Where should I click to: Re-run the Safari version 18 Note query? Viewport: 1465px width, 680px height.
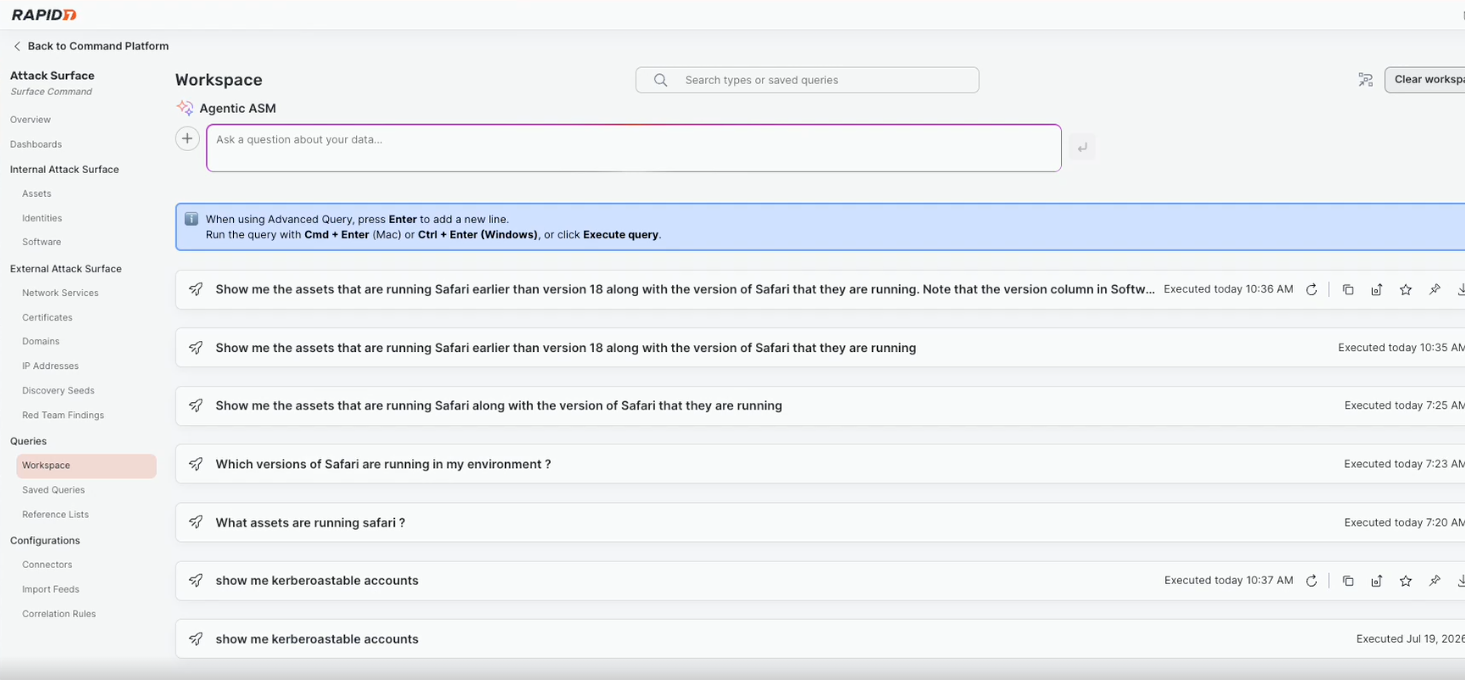click(1311, 290)
